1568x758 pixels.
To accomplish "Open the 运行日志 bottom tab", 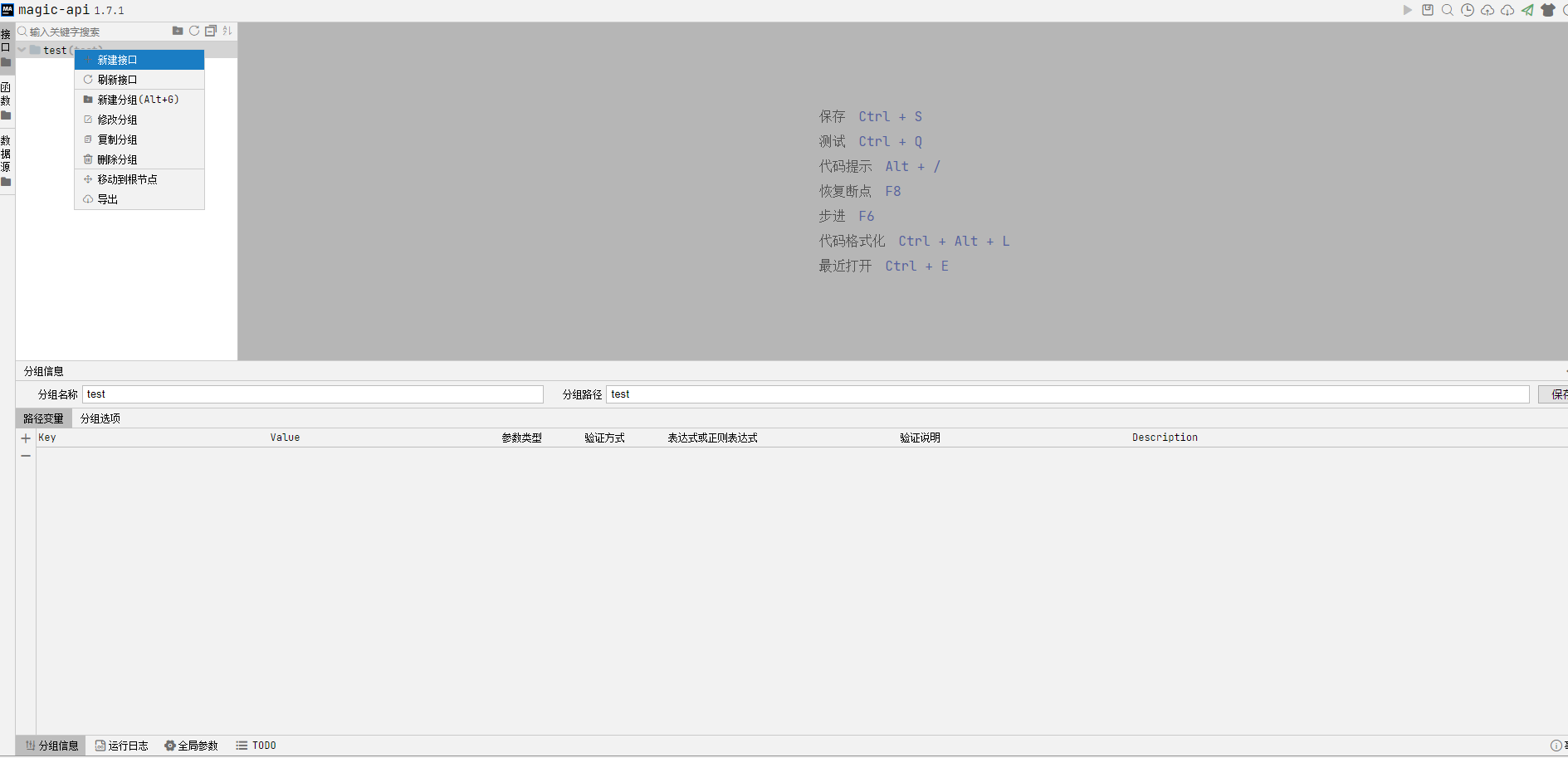I will click(x=121, y=746).
